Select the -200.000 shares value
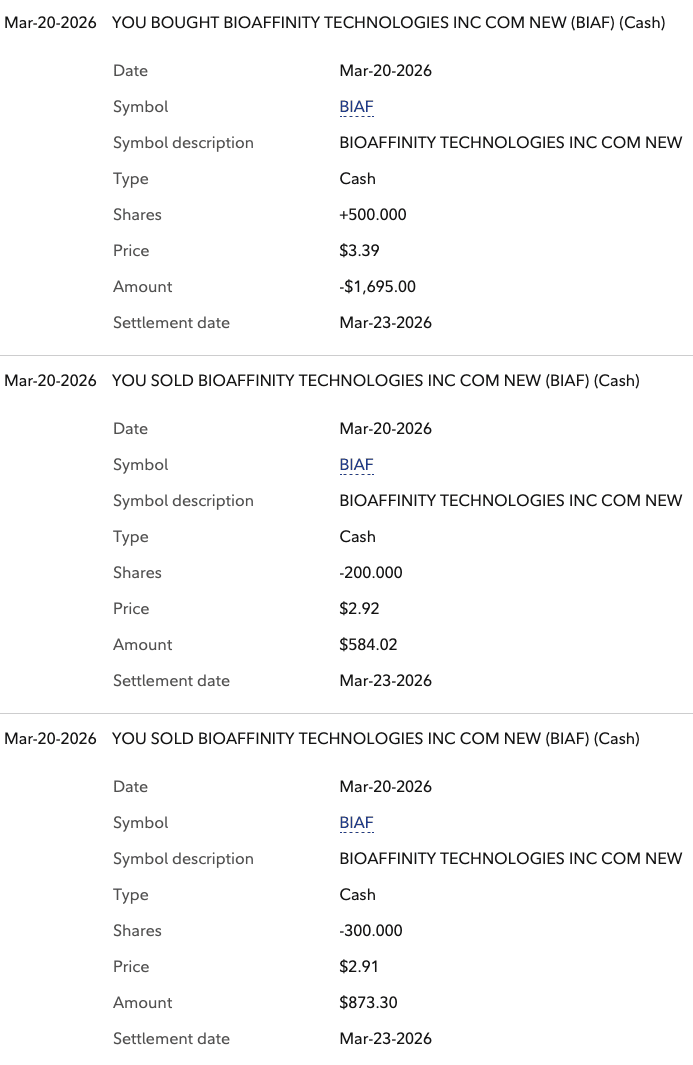This screenshot has height=1065, width=693. pos(370,573)
